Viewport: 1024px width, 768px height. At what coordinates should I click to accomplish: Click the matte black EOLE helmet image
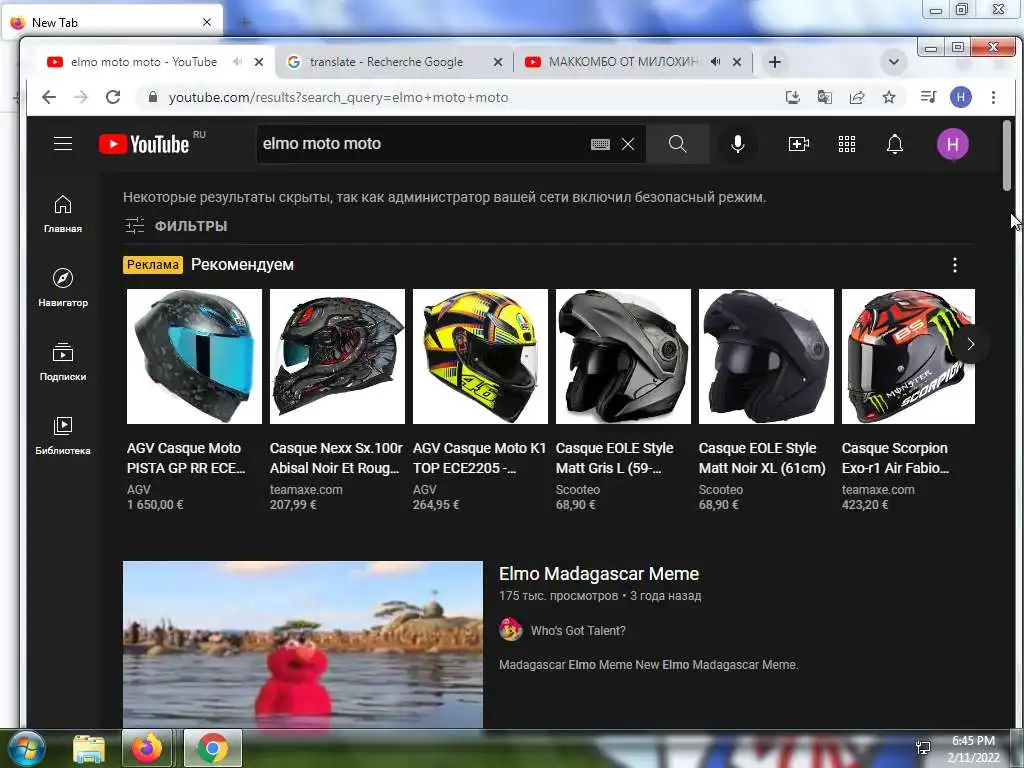pos(766,357)
